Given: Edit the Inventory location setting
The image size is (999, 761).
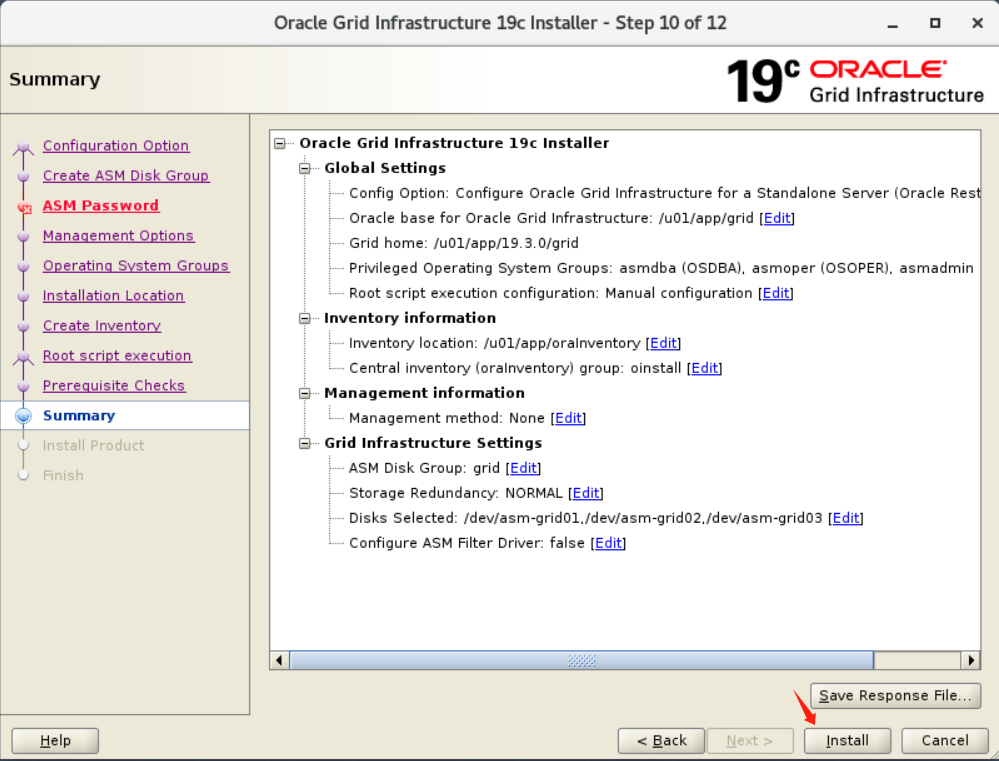Looking at the screenshot, I should pyautogui.click(x=663, y=344).
